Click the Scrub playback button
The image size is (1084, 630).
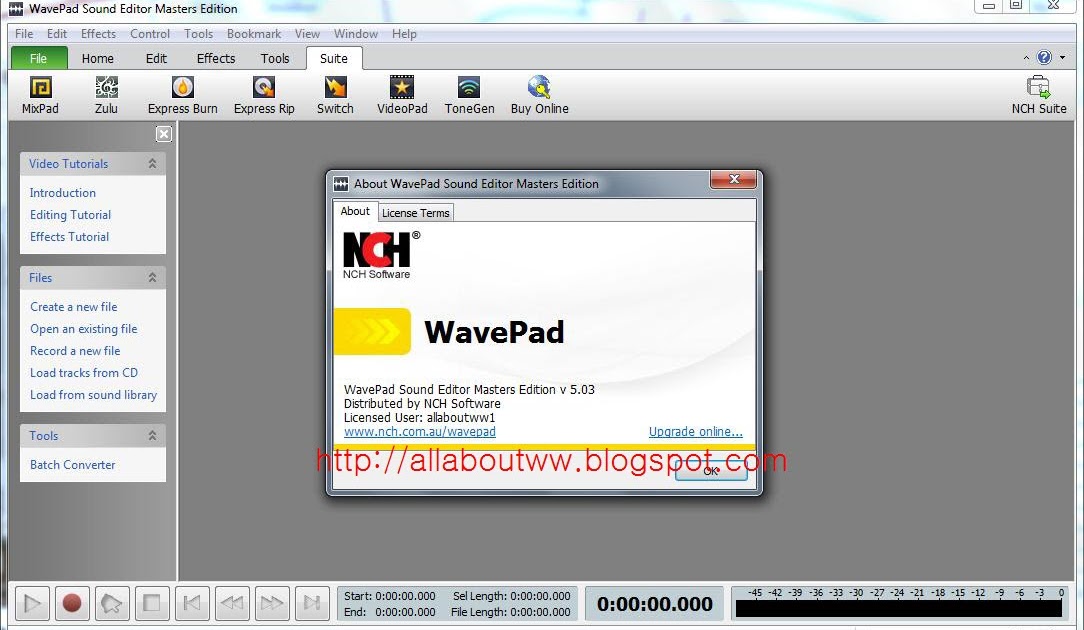[112, 604]
